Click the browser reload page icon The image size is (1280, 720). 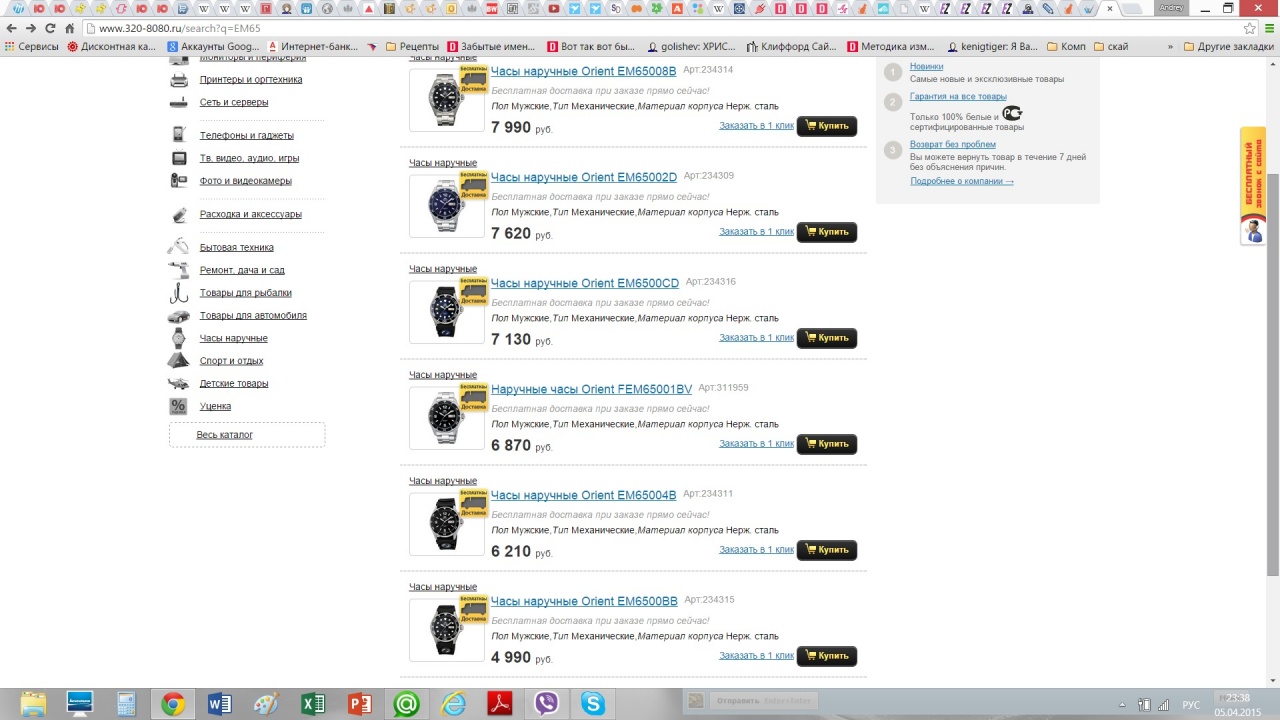point(50,28)
